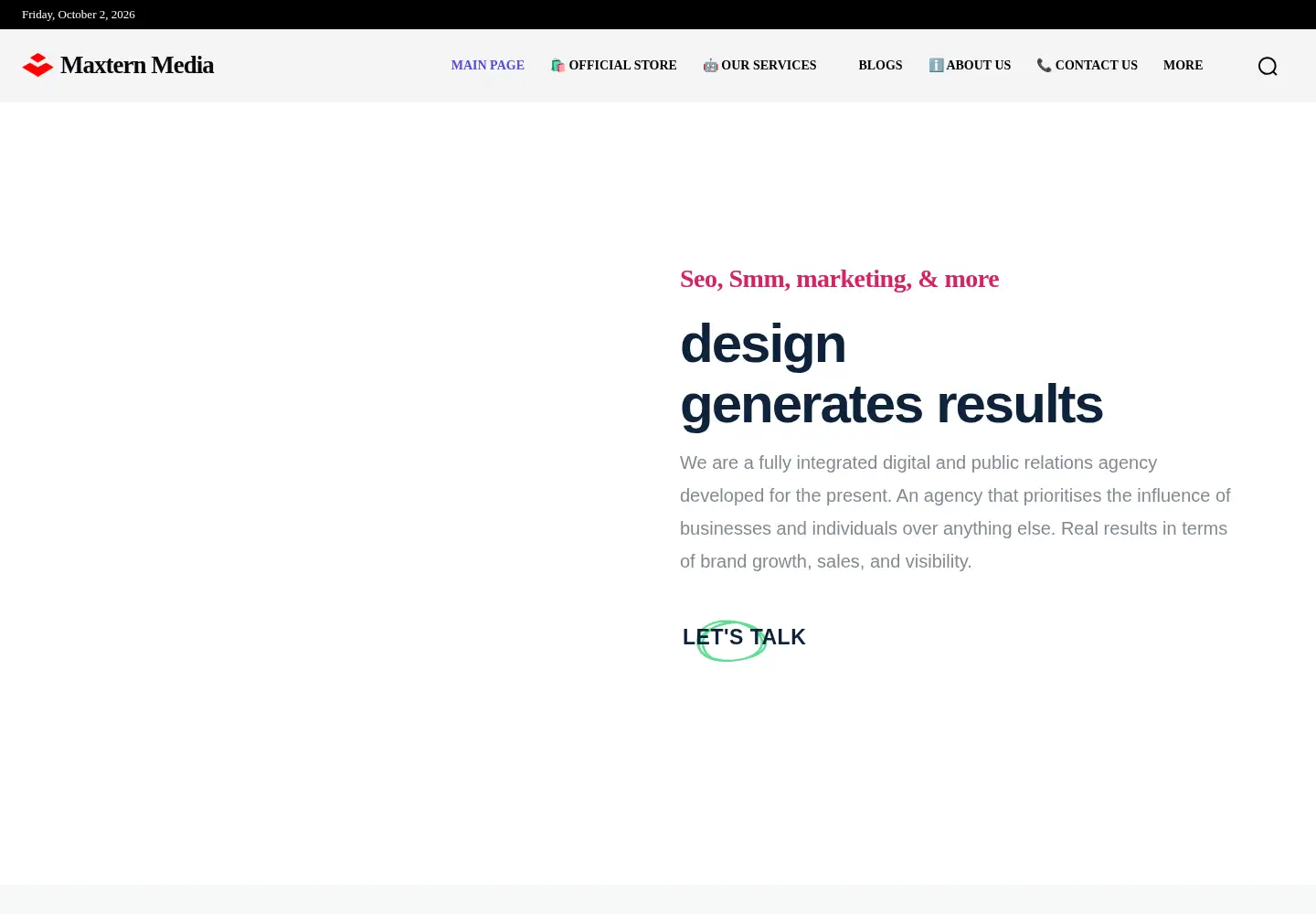
Task: Open the search magnifier icon
Action: [1268, 66]
